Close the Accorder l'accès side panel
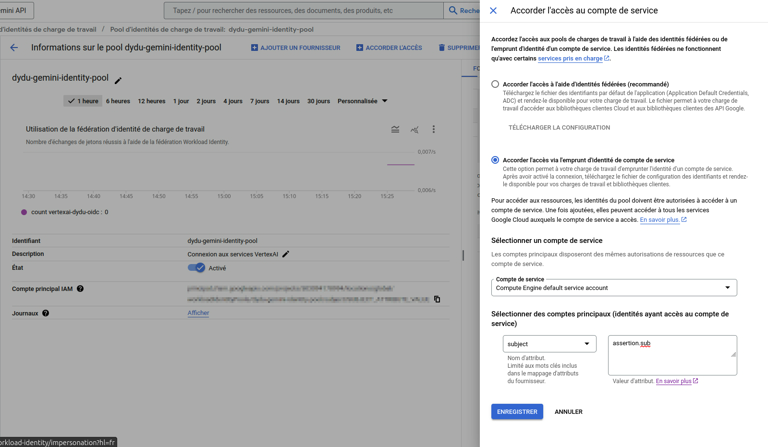Image resolution: width=768 pixels, height=447 pixels. pyautogui.click(x=493, y=11)
